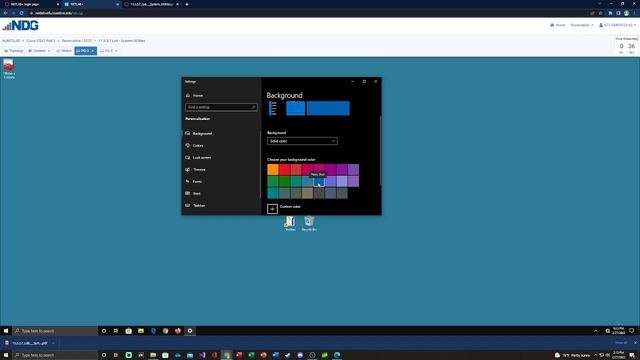
Task: Expand the Background type dropdown (Solid color)
Action: 302,141
